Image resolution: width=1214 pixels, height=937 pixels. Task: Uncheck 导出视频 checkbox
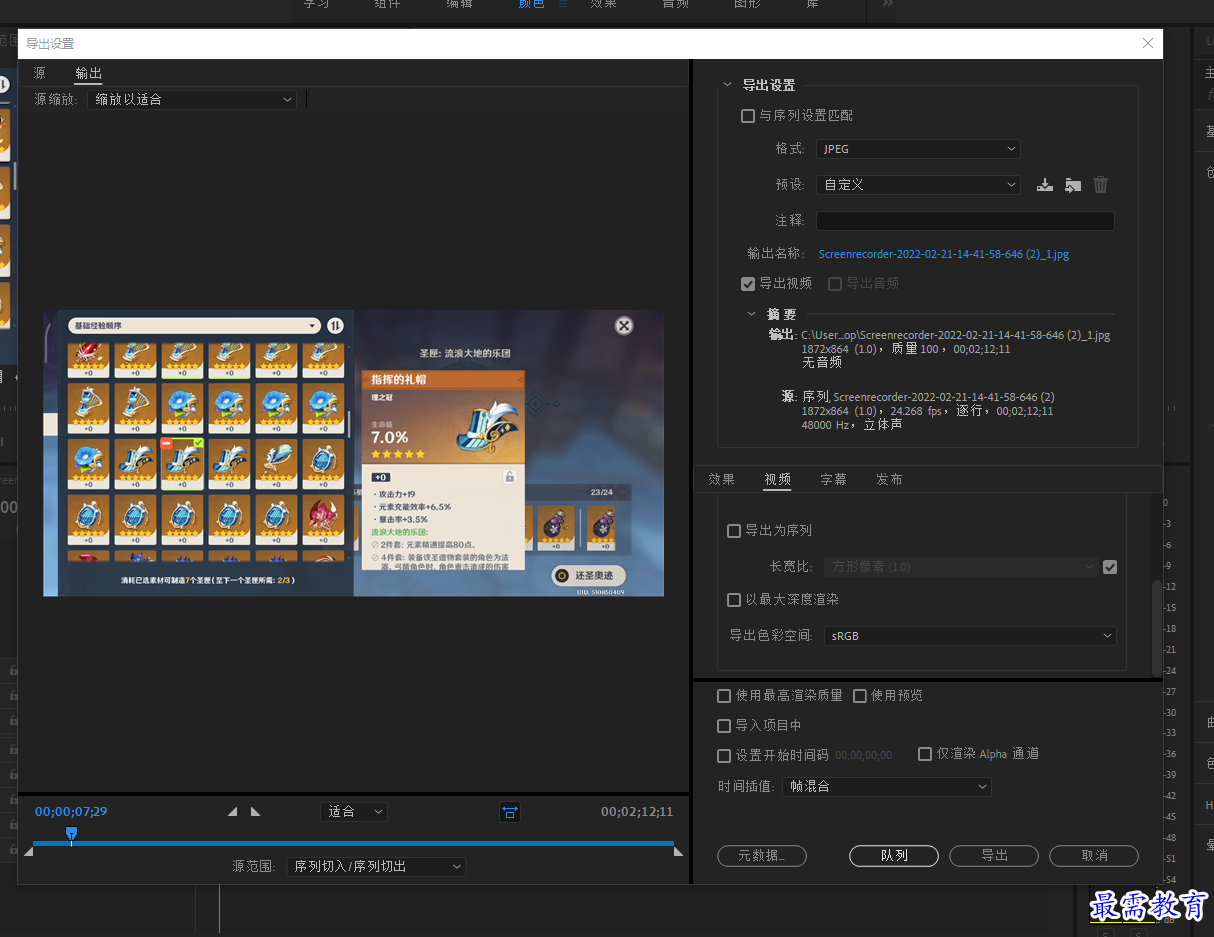point(748,284)
